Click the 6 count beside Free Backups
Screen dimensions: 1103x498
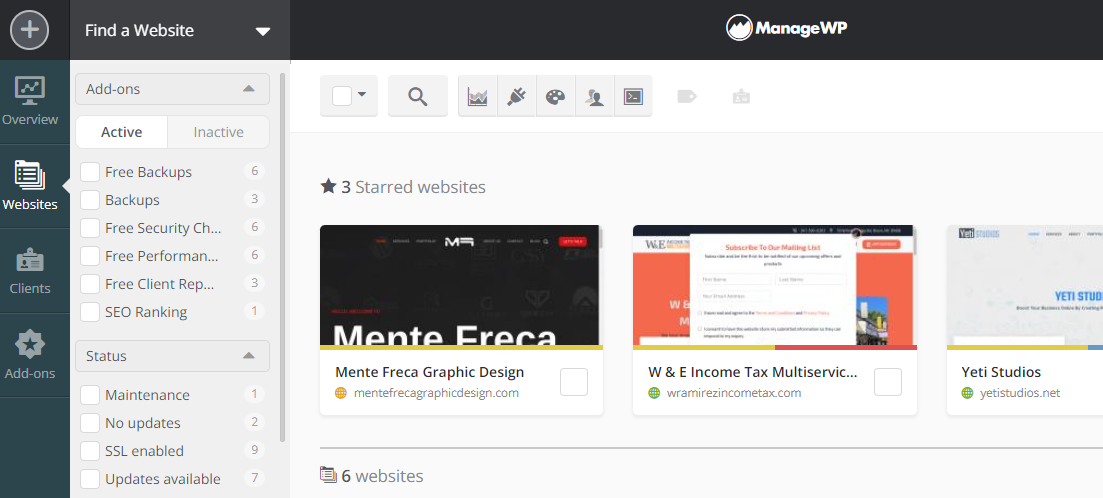pos(255,171)
